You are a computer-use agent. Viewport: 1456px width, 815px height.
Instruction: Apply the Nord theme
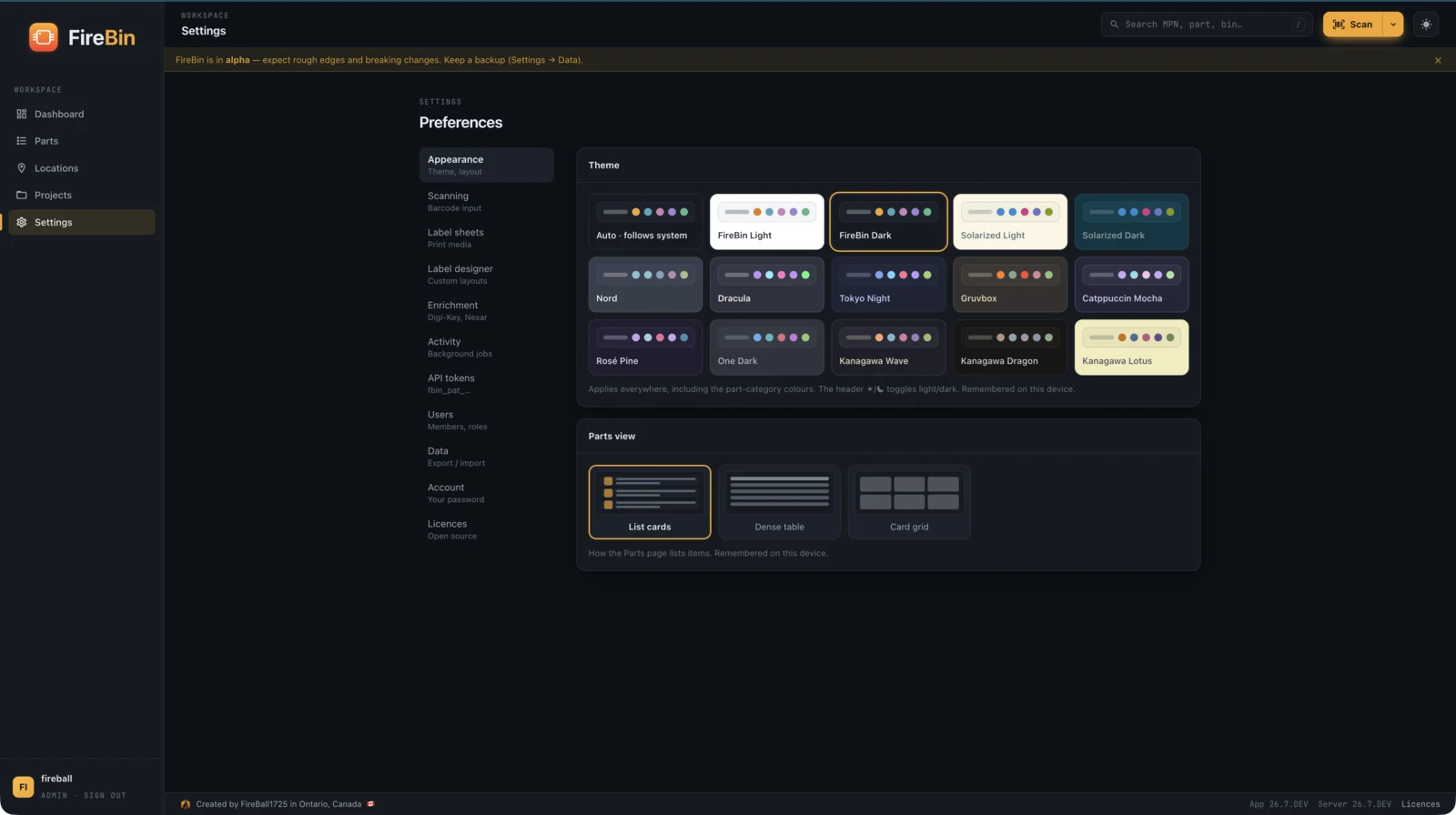click(645, 285)
